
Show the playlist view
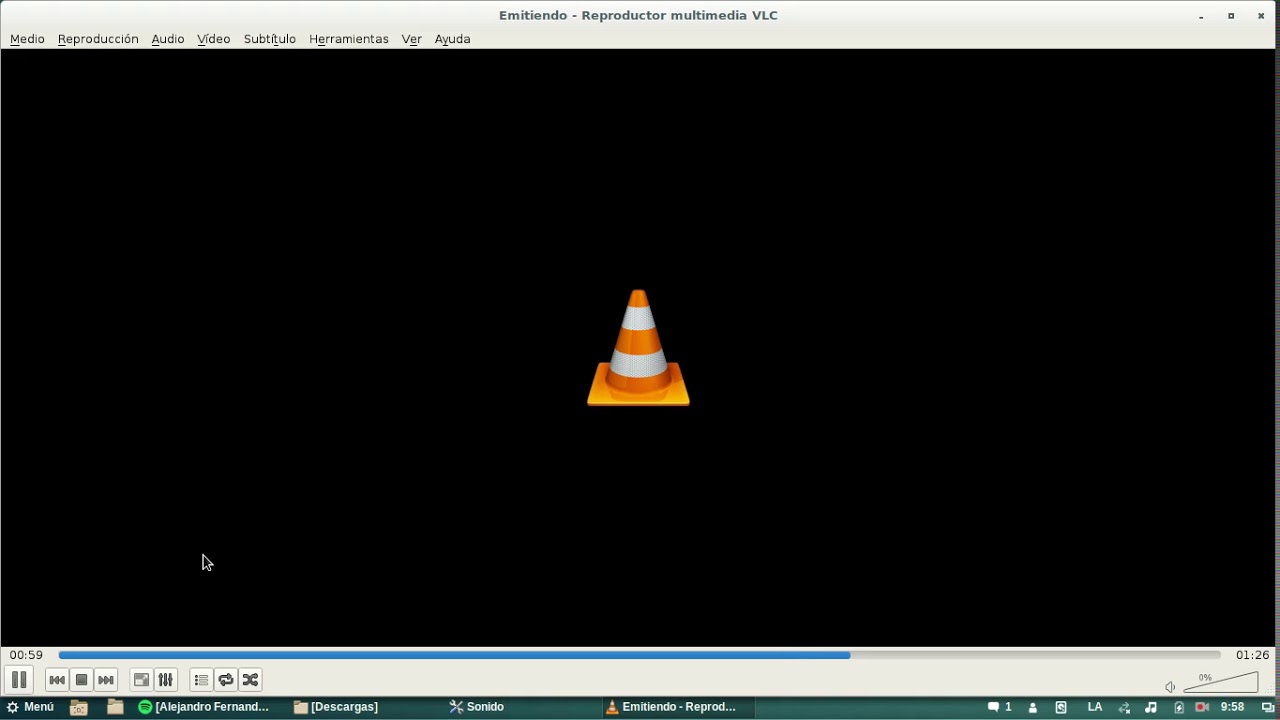tap(201, 680)
